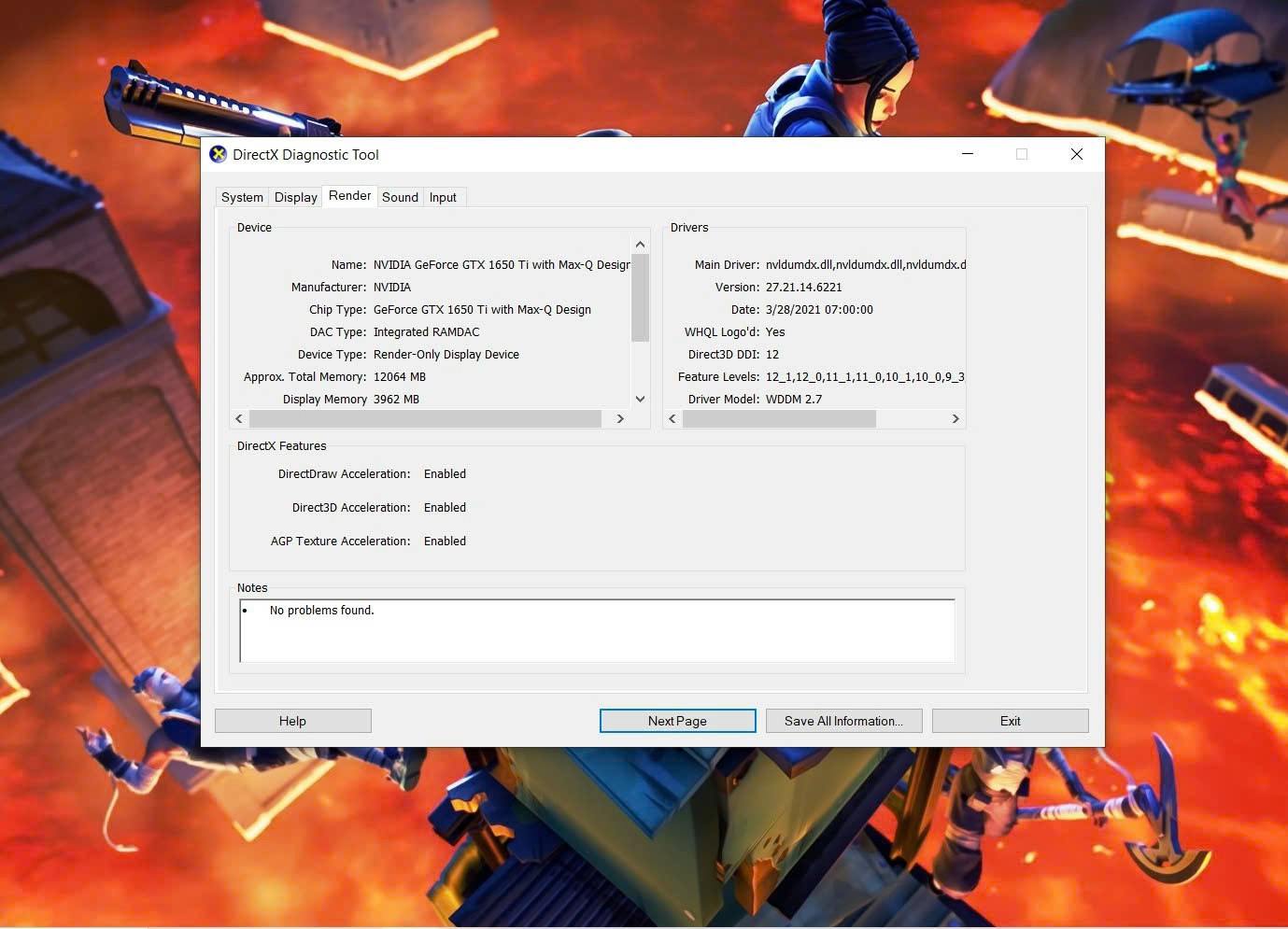
Task: Click the Help button
Action: point(292,721)
